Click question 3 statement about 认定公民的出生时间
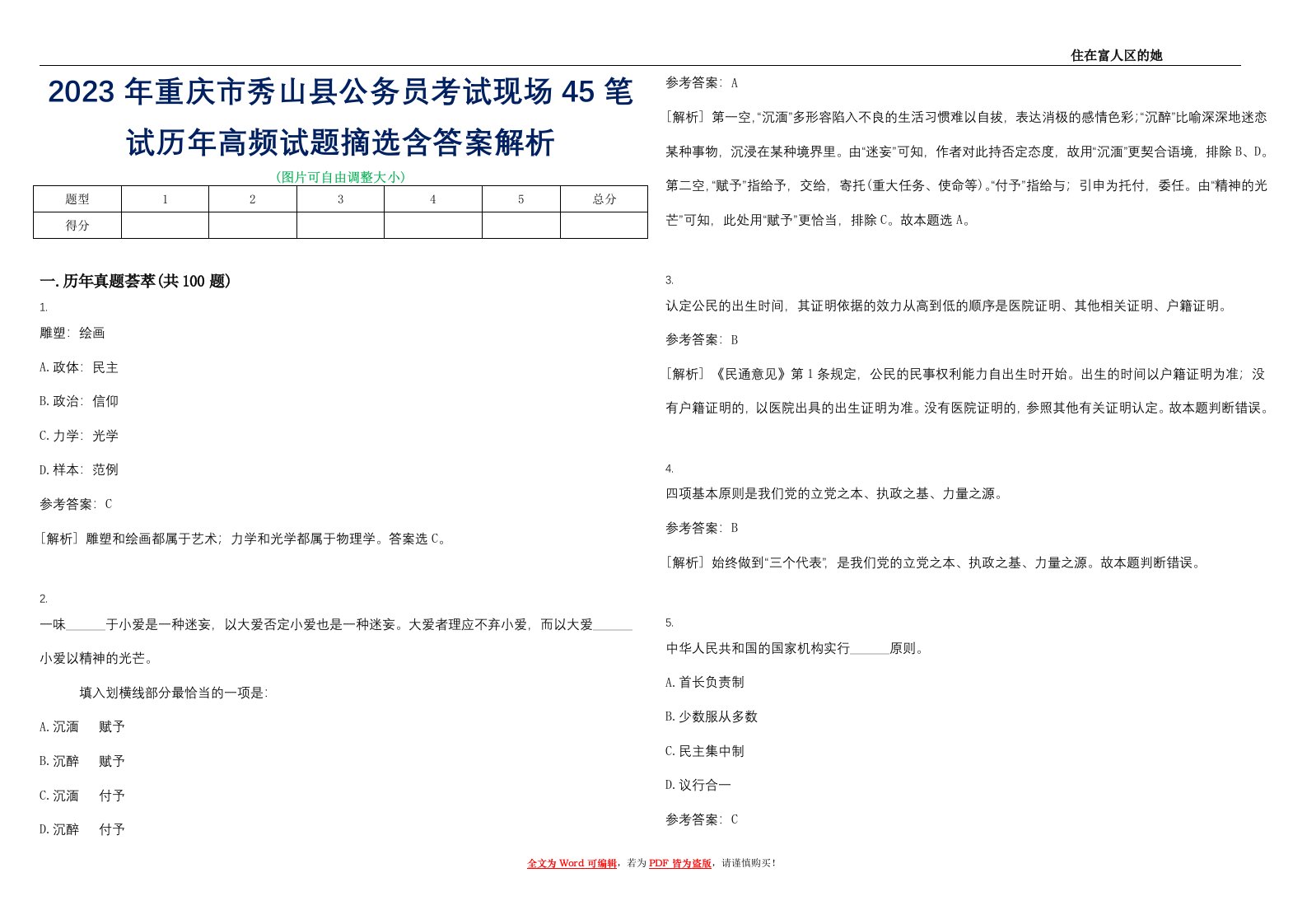This screenshot has height=924, width=1307. pyautogui.click(x=948, y=306)
